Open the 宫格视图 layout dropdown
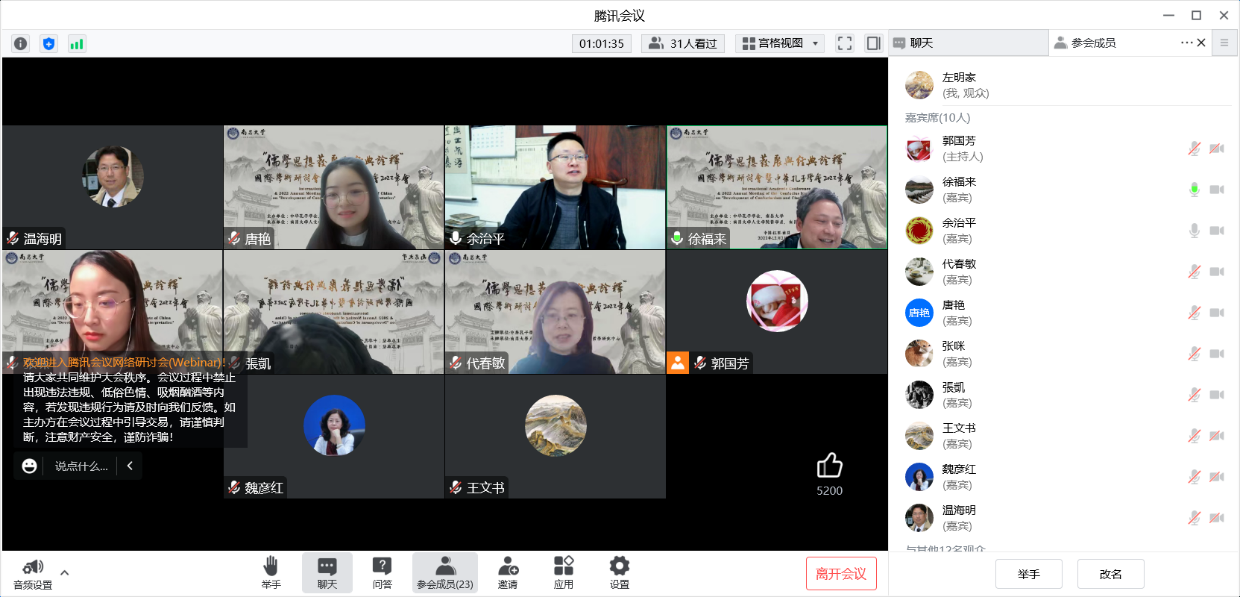Viewport: 1240px width, 597px height. click(x=780, y=43)
